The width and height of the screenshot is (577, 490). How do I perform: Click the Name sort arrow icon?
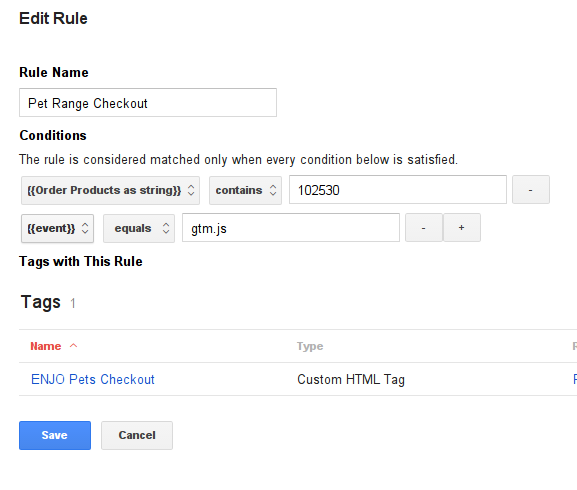pos(74,345)
